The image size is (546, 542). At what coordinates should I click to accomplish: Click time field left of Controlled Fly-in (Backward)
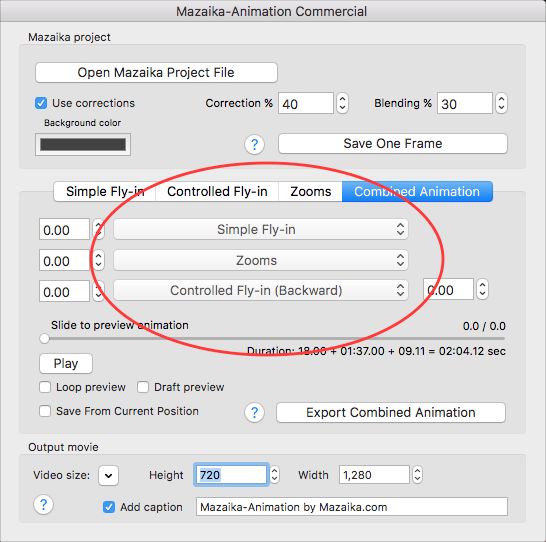(64, 291)
